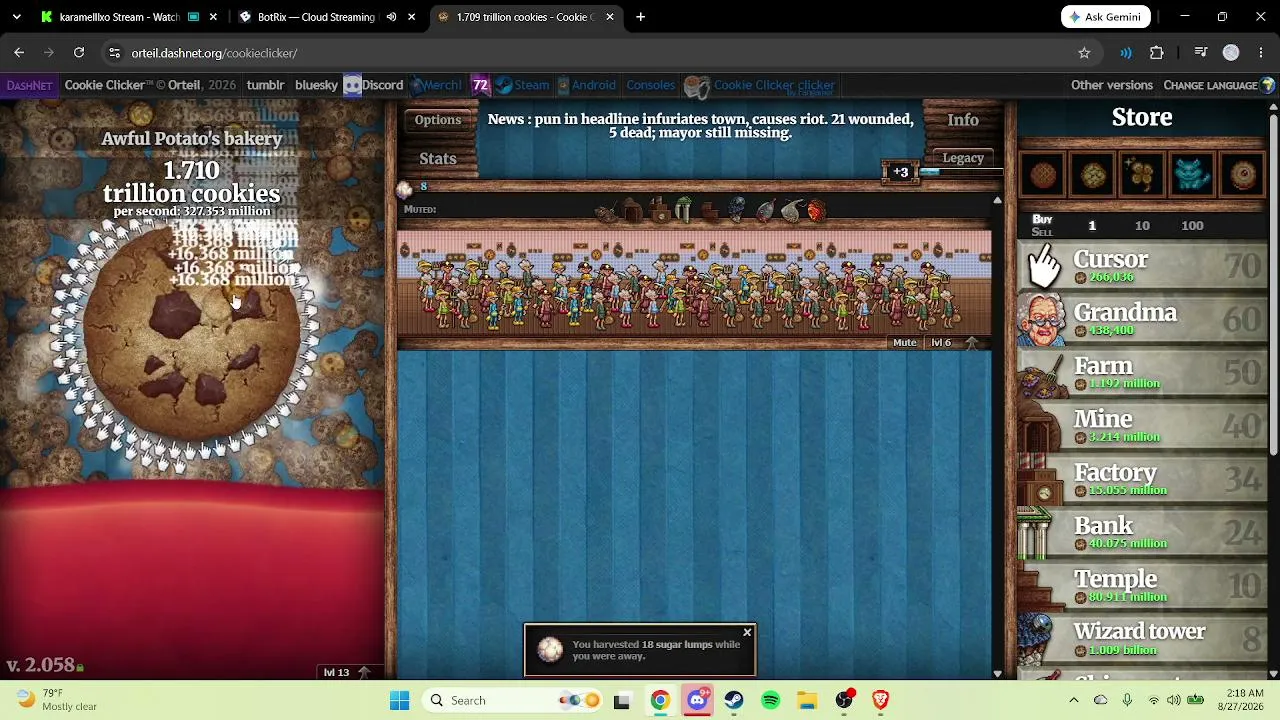Buy a Wizard tower building

[x=1142, y=637]
